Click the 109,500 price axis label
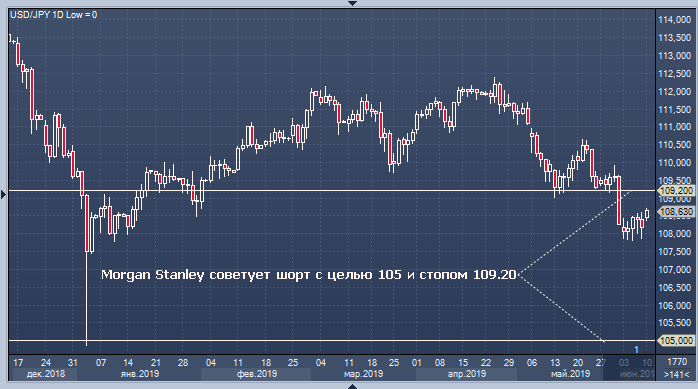 [x=675, y=181]
